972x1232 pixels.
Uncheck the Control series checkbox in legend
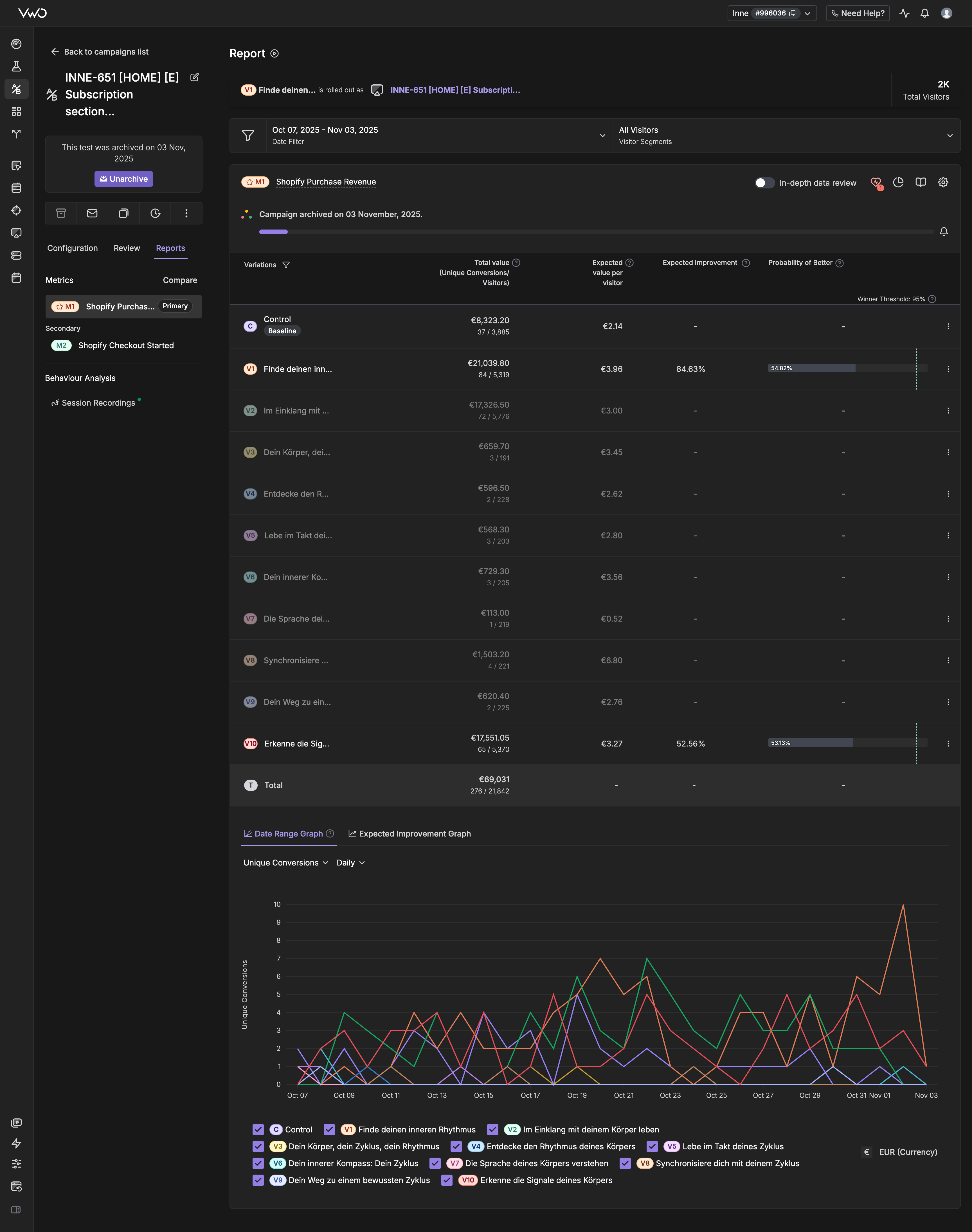pyautogui.click(x=258, y=1130)
